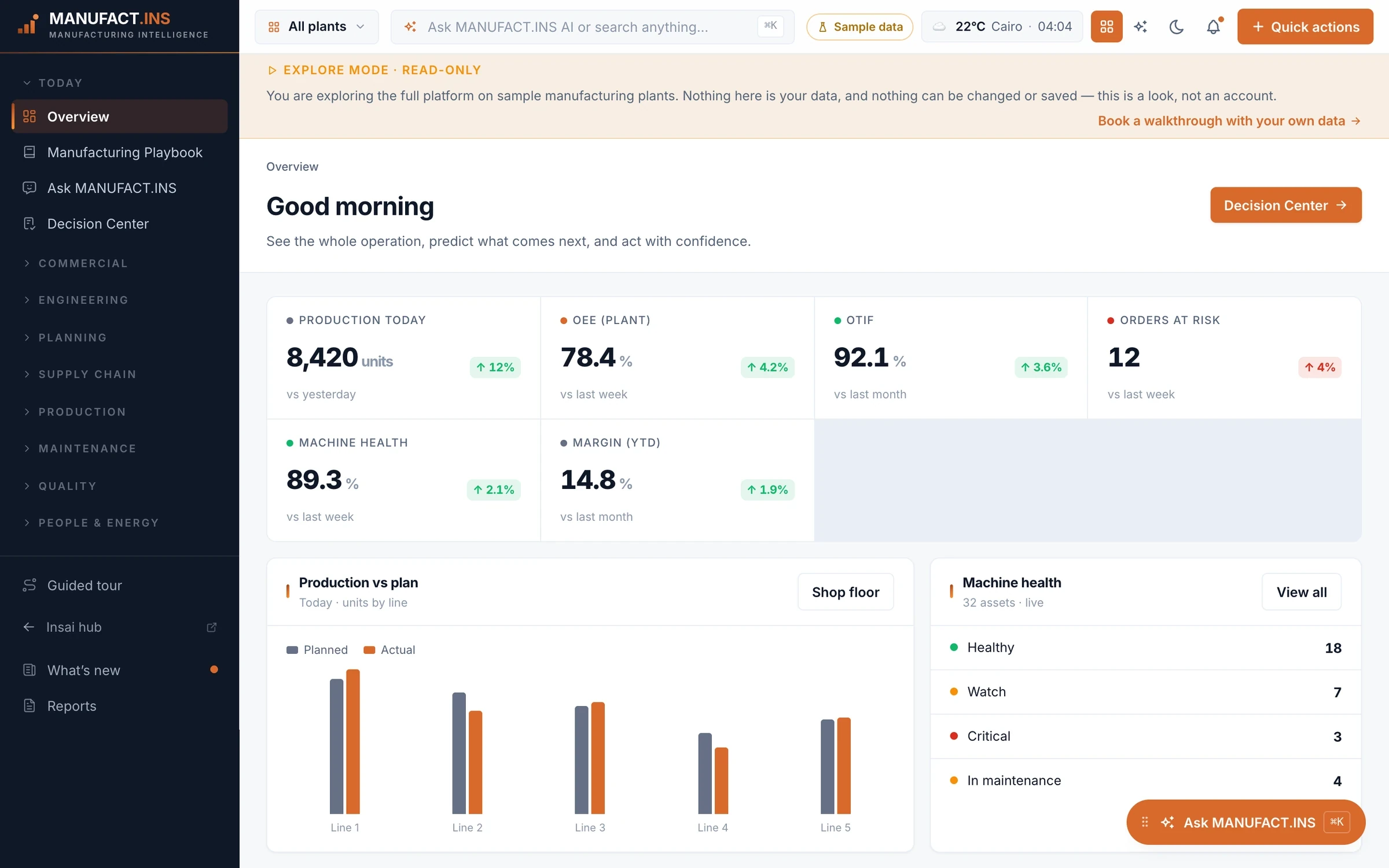The width and height of the screenshot is (1389, 868).
Task: Open Manufacturing Playbook from sidebar
Action: point(119,152)
